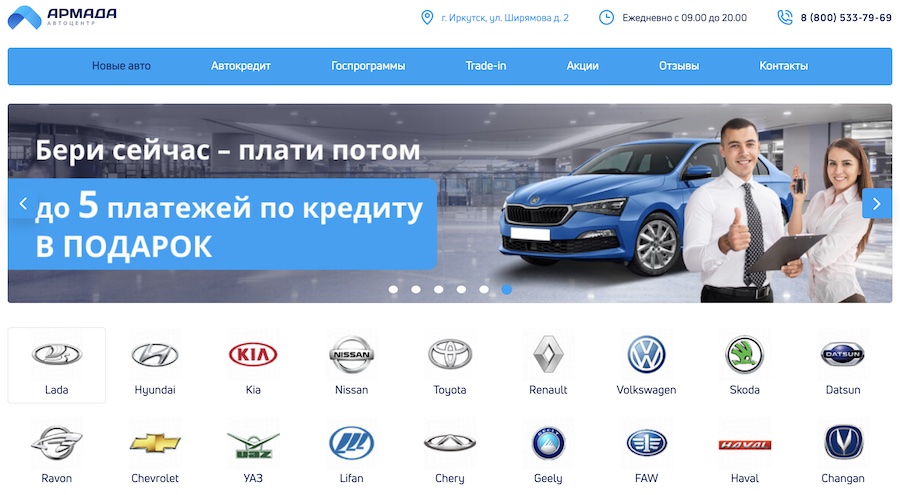Click the Бери сейчас – плати потом headline
Viewport: 900px width, 495px height.
[228, 150]
